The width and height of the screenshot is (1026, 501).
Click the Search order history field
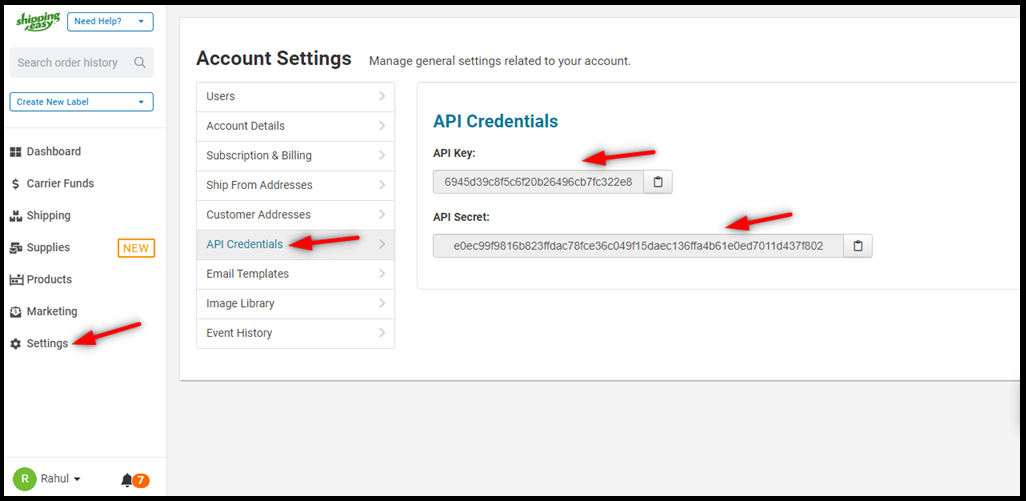click(x=82, y=63)
